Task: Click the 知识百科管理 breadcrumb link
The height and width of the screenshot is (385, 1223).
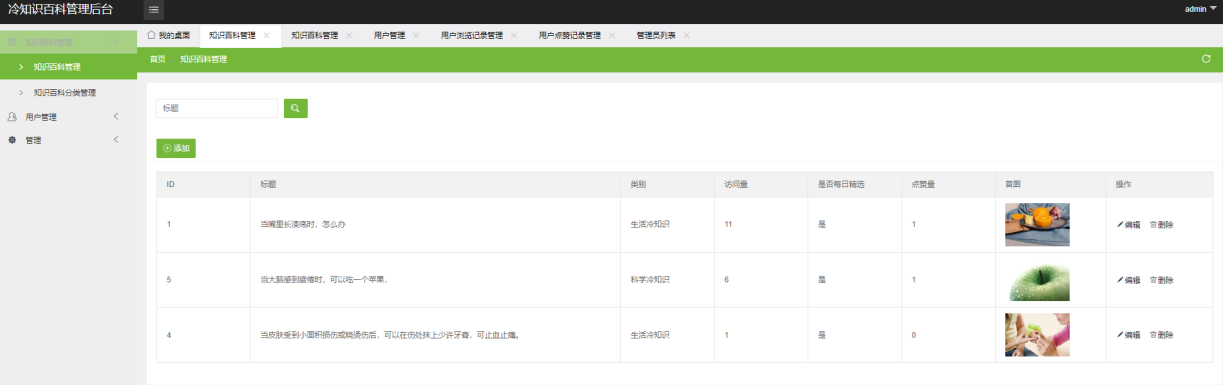Action: (203, 59)
